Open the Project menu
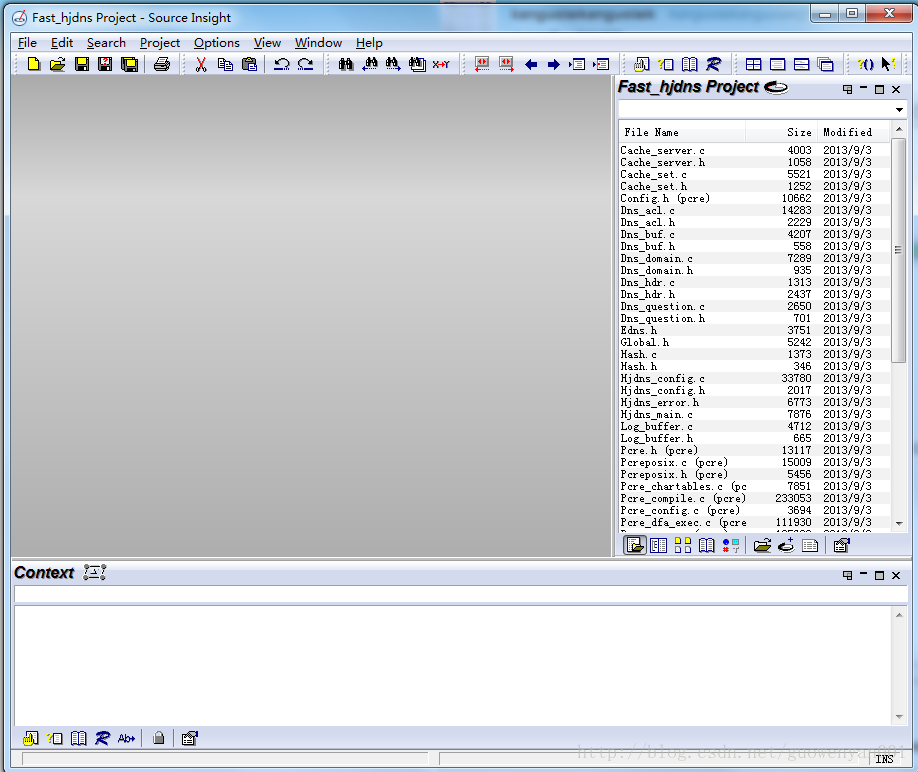 point(160,43)
